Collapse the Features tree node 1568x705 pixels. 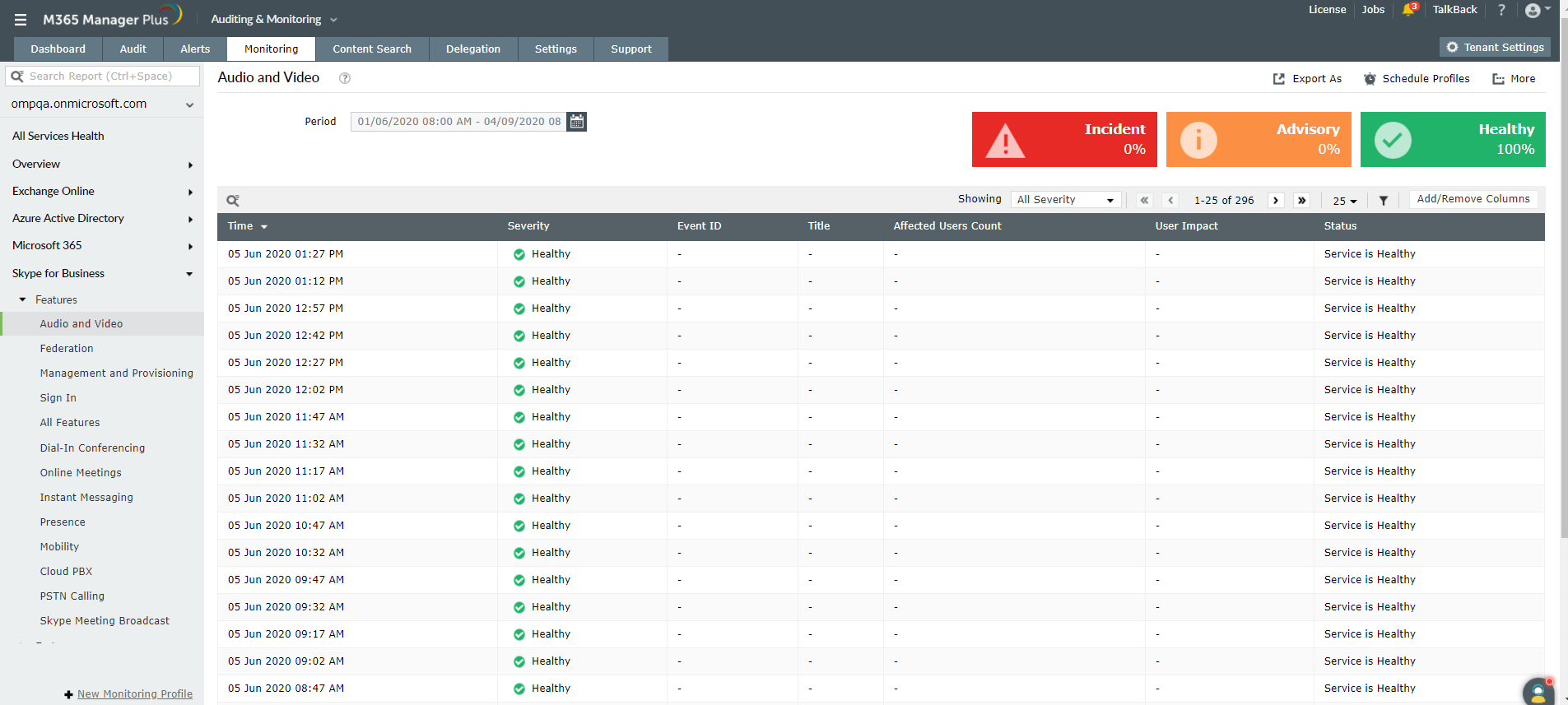pyautogui.click(x=23, y=300)
